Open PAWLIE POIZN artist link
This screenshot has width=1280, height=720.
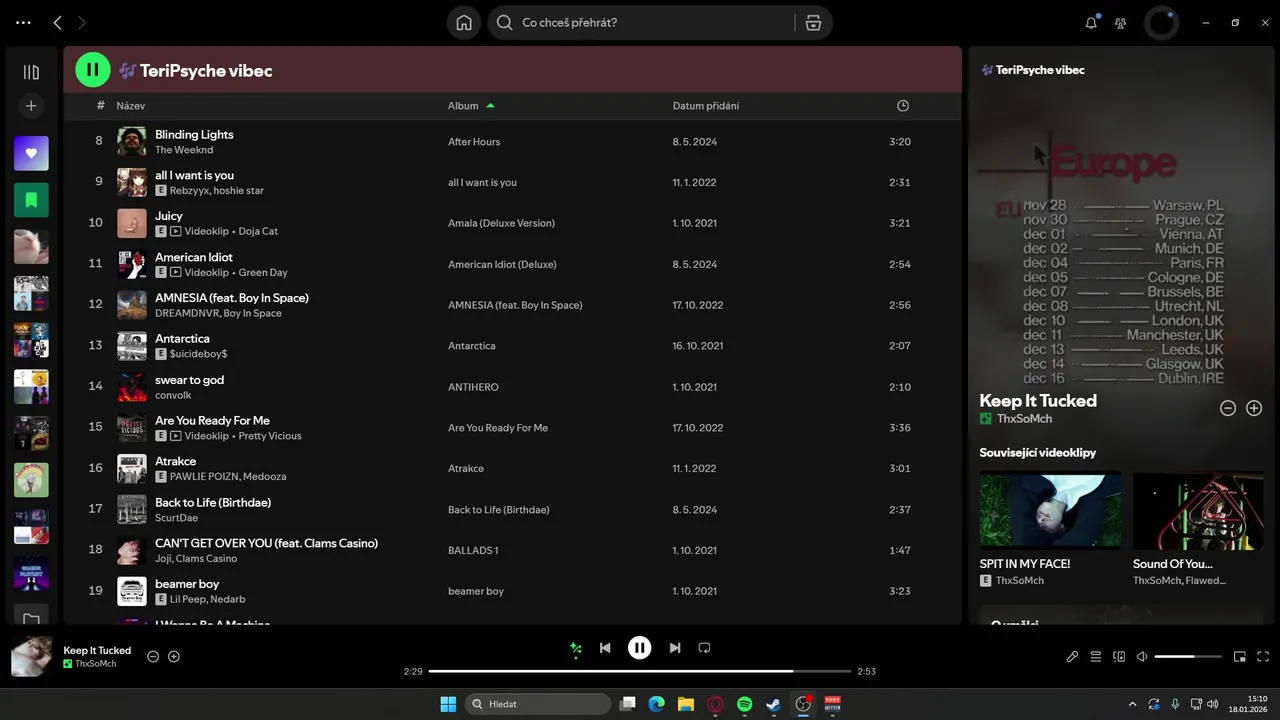pyautogui.click(x=204, y=477)
